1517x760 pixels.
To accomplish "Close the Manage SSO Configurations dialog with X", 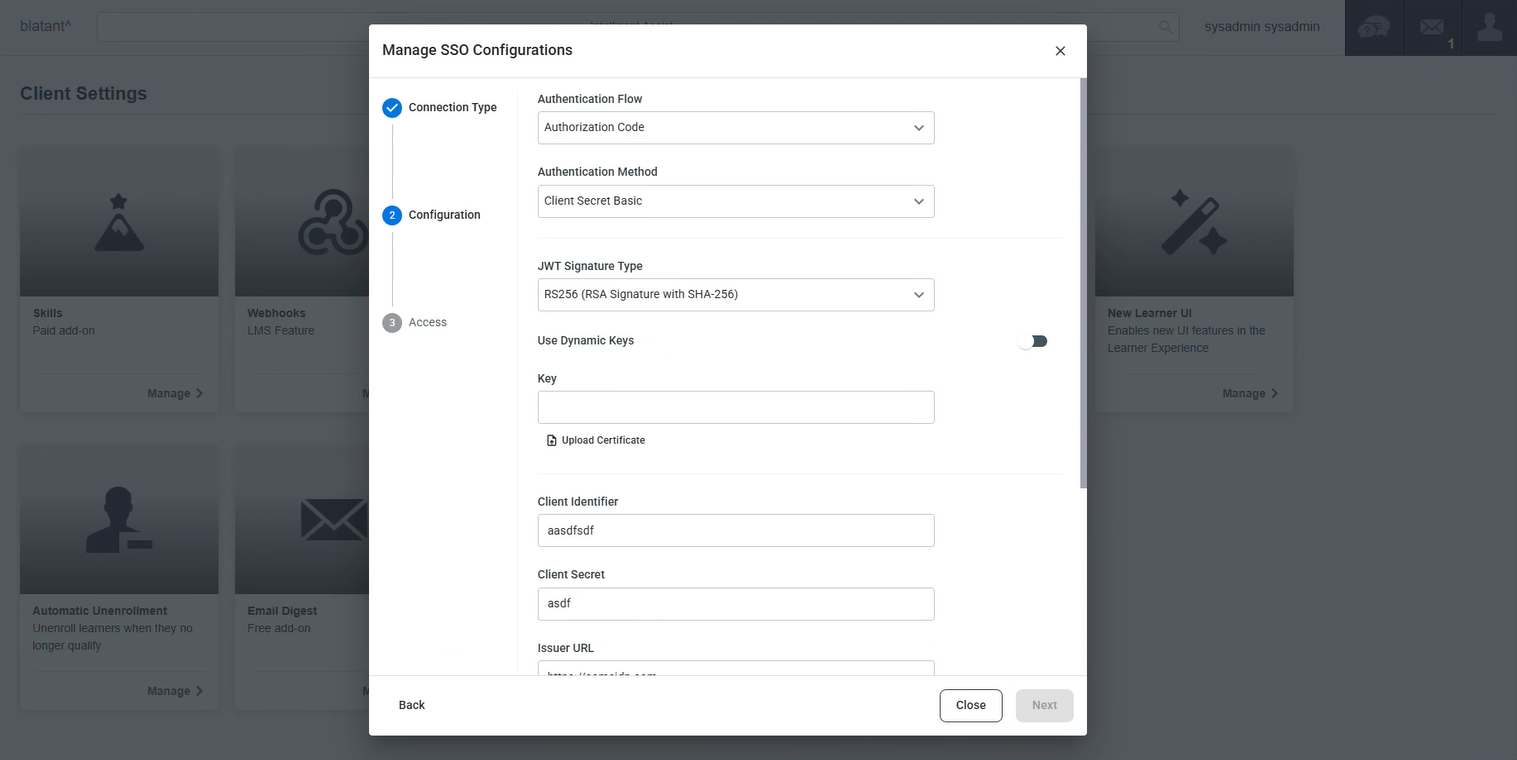I will pyautogui.click(x=1060, y=51).
